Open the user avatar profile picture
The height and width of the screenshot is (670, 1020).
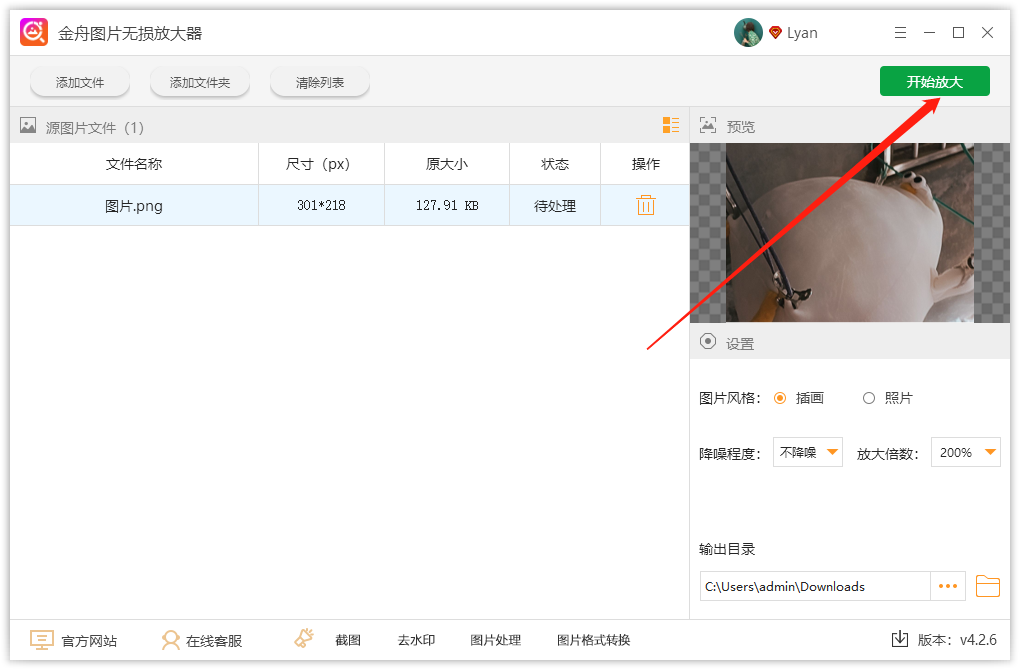click(x=747, y=33)
